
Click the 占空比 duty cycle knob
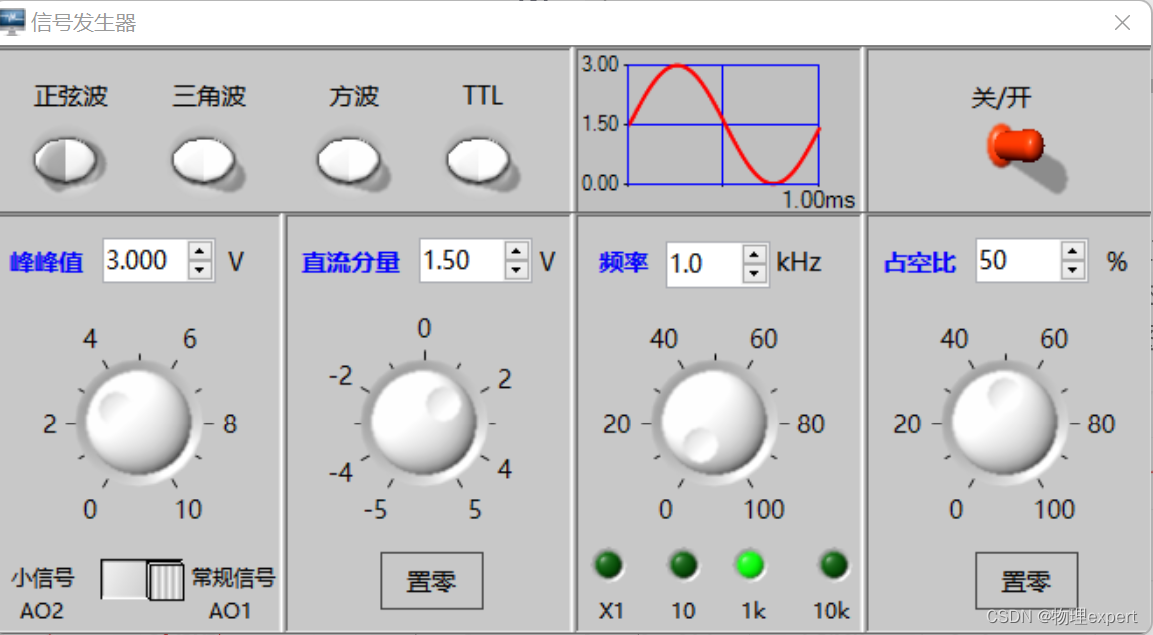pos(1005,423)
